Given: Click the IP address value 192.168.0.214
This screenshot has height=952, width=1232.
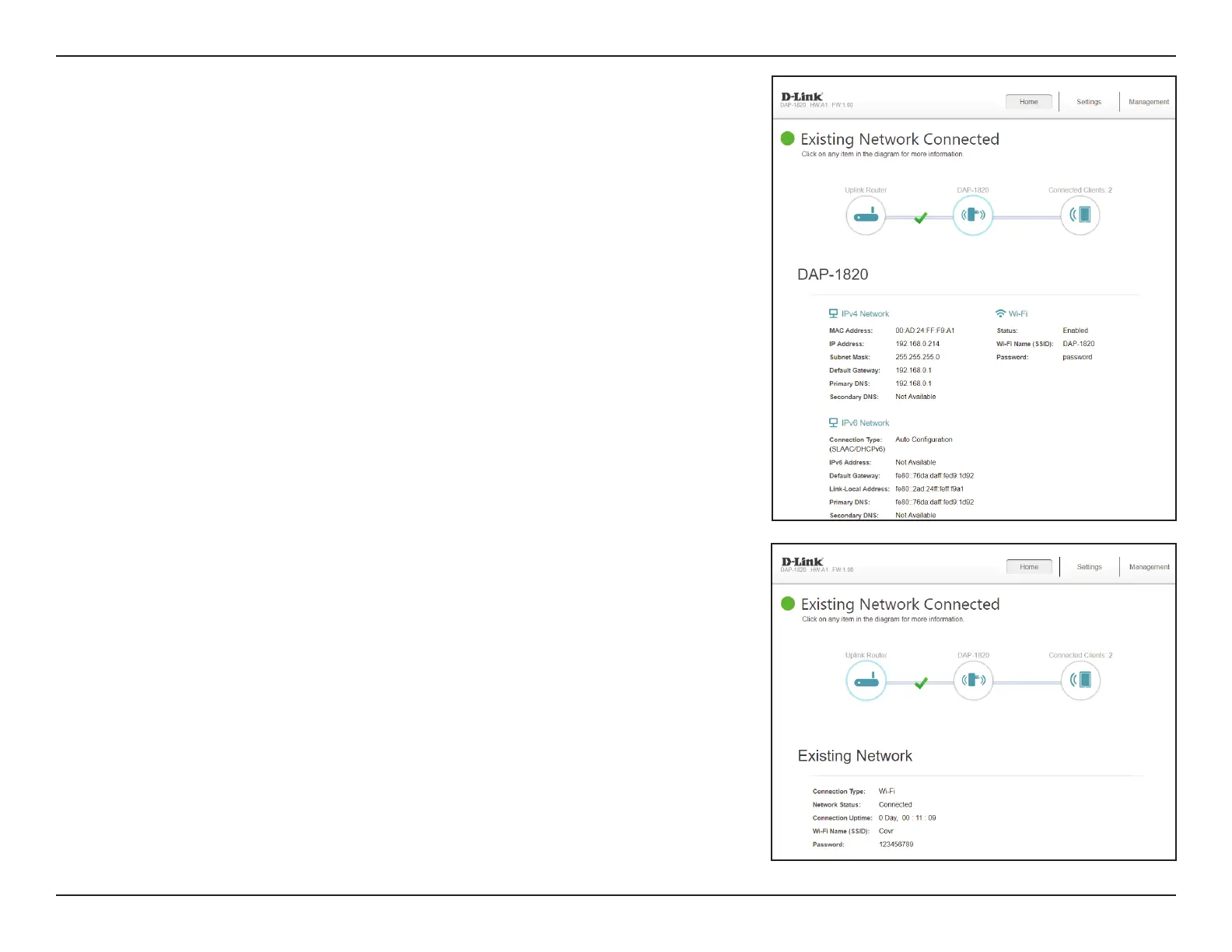Looking at the screenshot, I should tap(918, 344).
